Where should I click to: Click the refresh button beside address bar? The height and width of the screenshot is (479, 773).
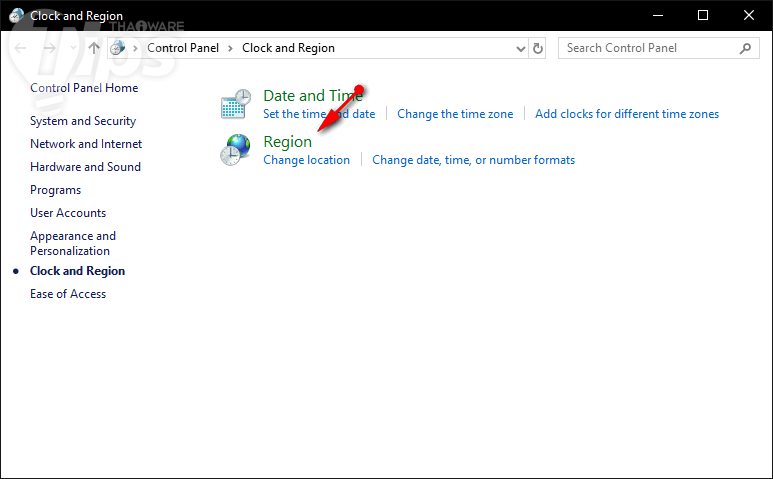point(539,48)
